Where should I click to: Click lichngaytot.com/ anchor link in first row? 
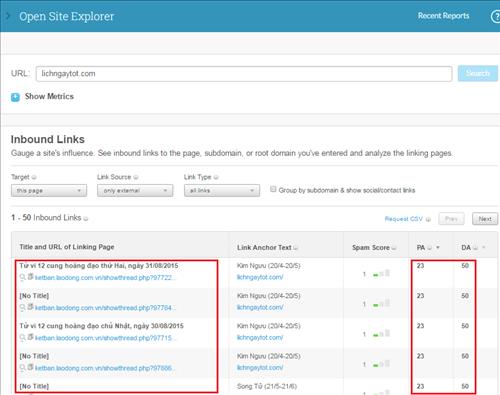pyautogui.click(x=260, y=277)
